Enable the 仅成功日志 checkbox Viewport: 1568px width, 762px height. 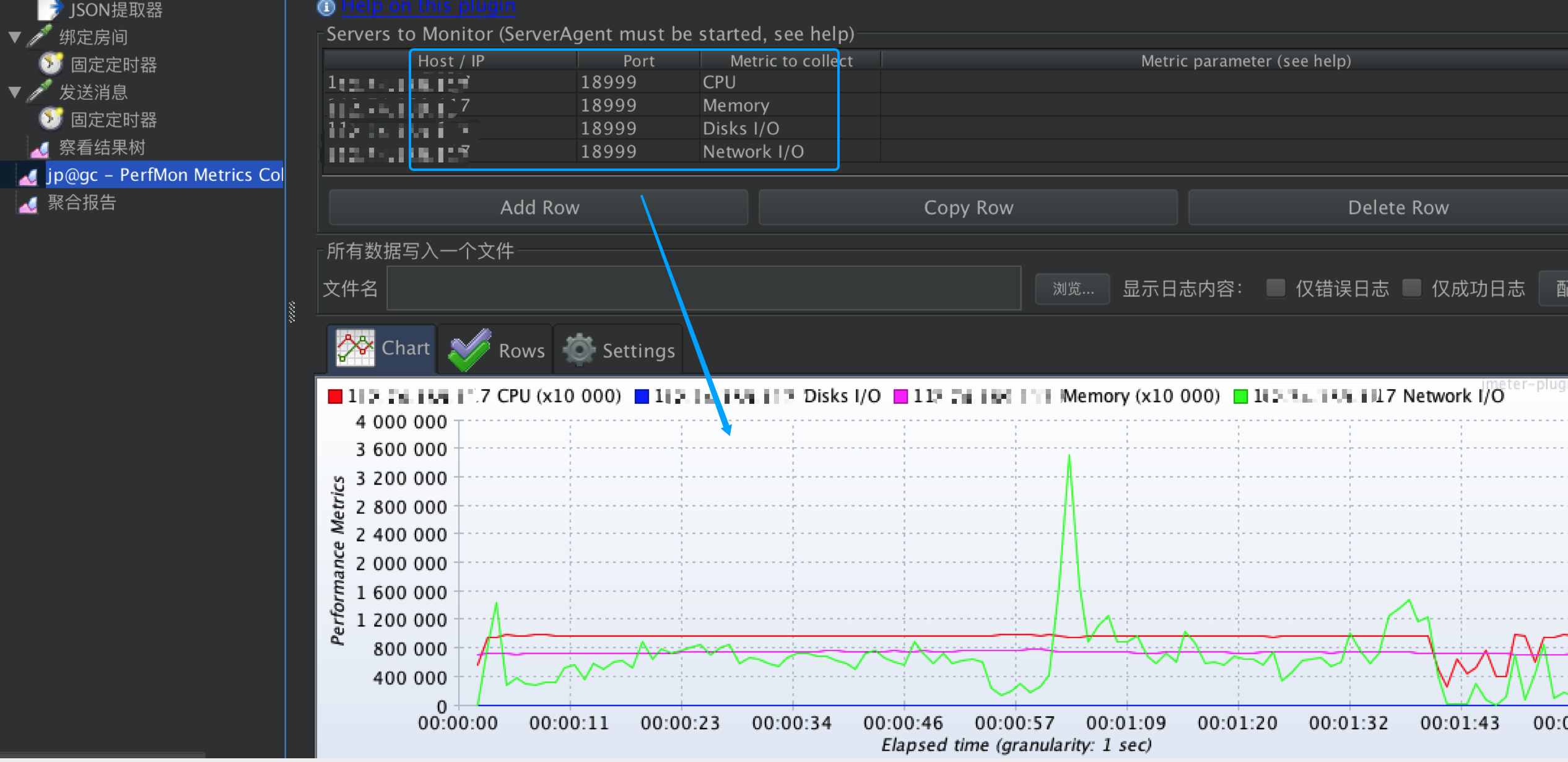pyautogui.click(x=1413, y=288)
